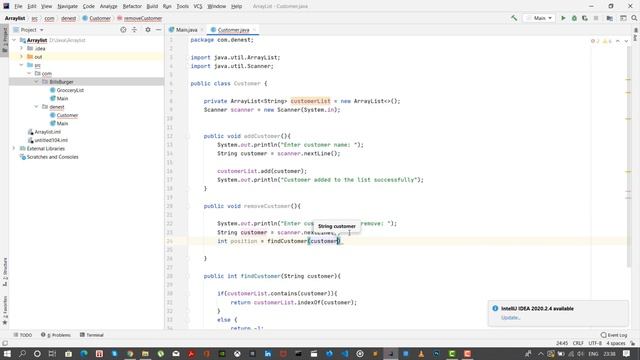Screen dimensions: 640x360
Task: Open Search Everywhere magnifier icon
Action: [634, 18]
